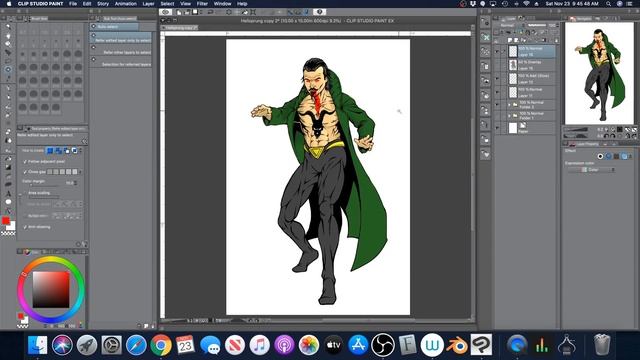
Task: Open the Animation menu
Action: [125, 4]
